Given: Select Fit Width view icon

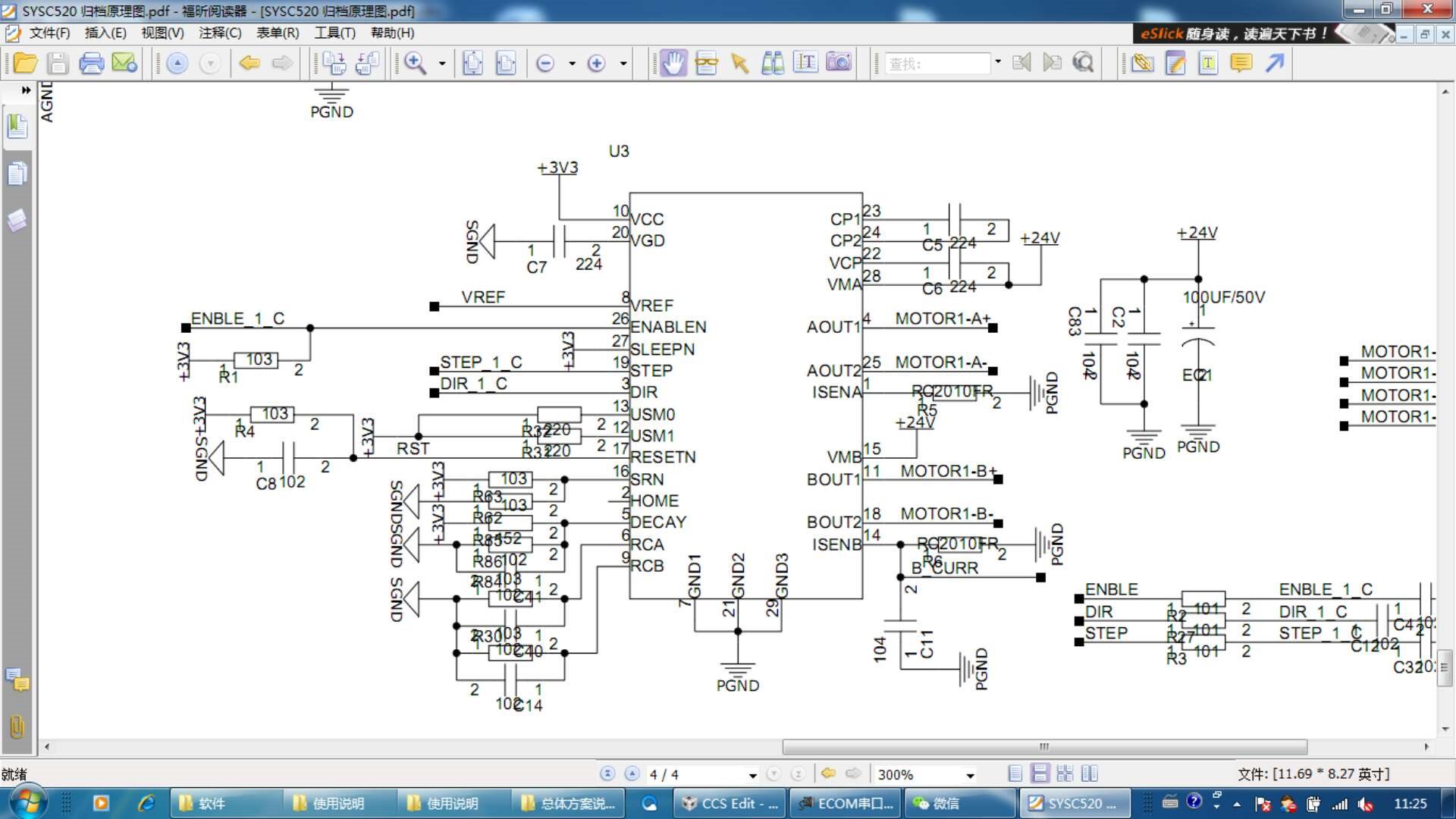Looking at the screenshot, I should [x=506, y=63].
